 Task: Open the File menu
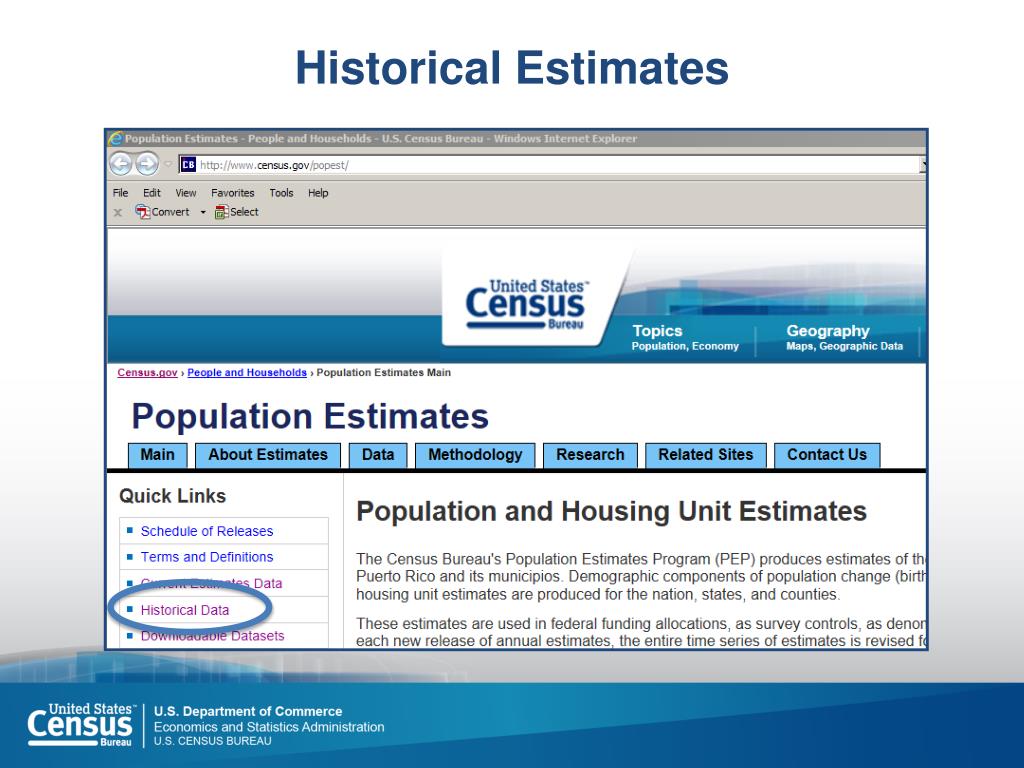tap(120, 193)
